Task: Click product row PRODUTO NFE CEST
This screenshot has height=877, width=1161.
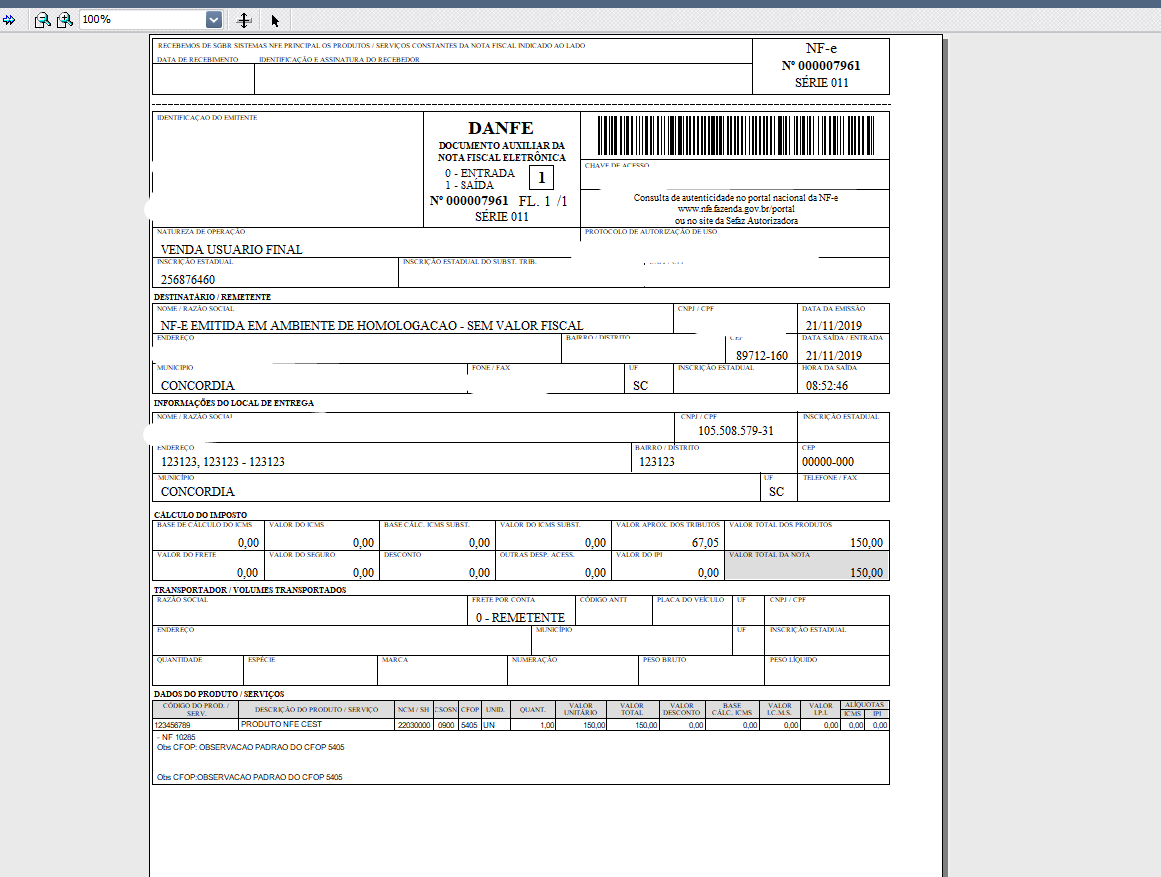Action: click(521, 725)
